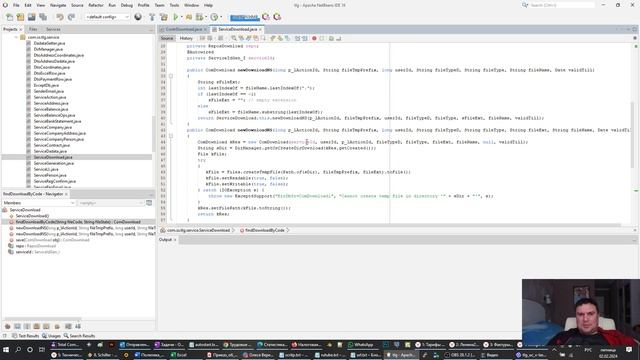
Task: Open the Windows Start menu
Action: tap(6, 350)
